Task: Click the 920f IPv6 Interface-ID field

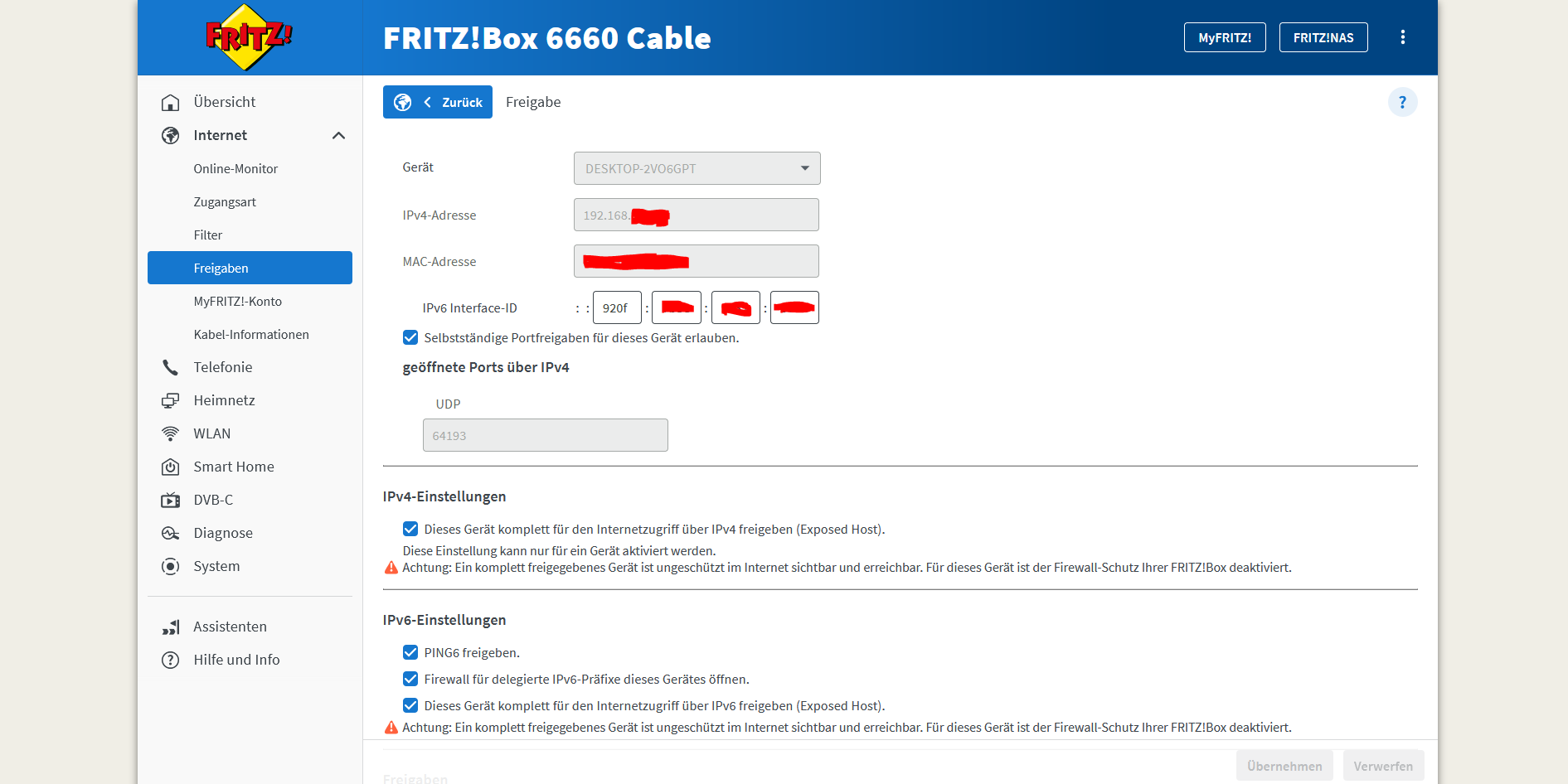Action: click(x=616, y=307)
